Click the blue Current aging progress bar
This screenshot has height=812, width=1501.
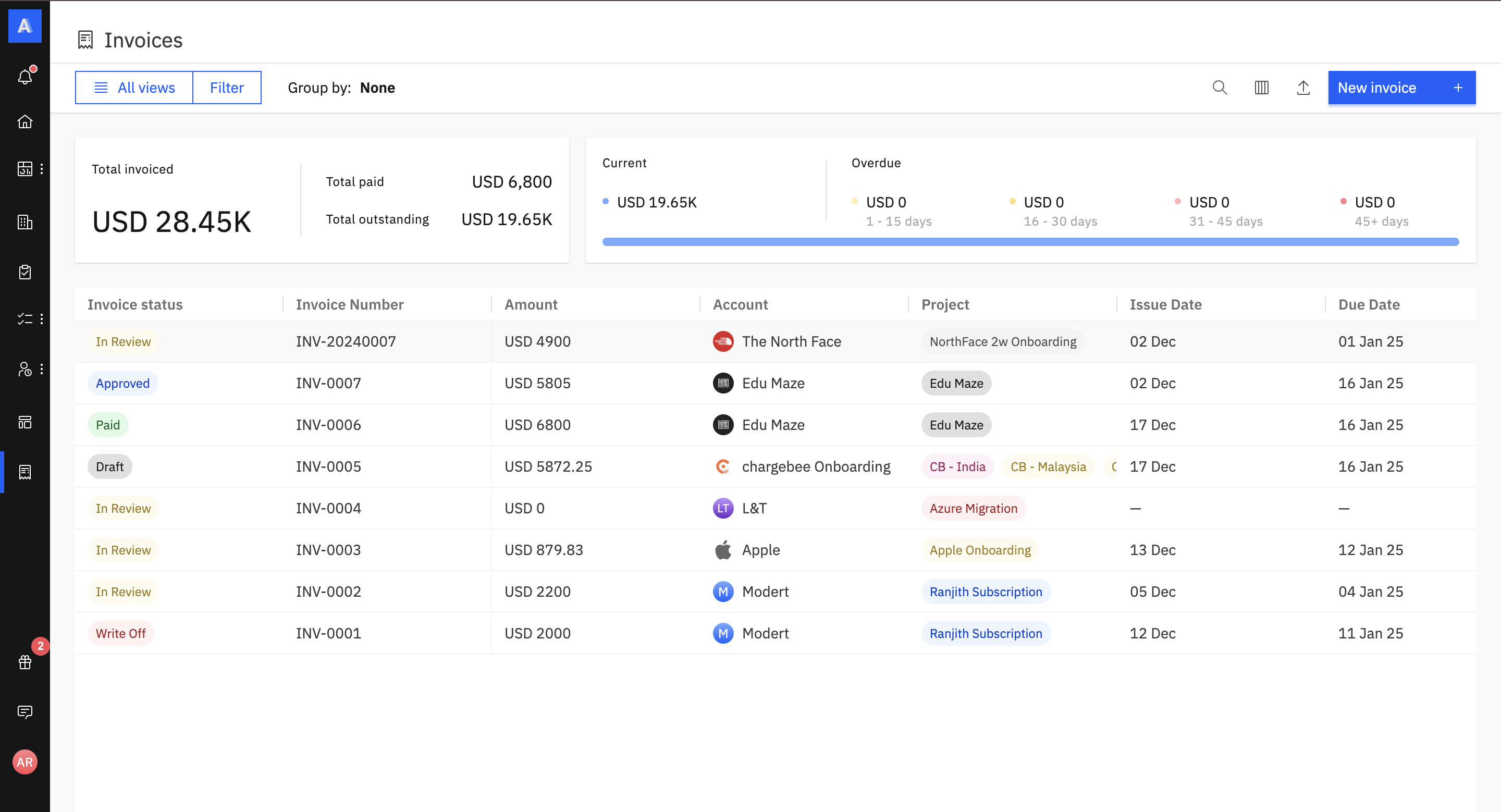coord(1030,242)
